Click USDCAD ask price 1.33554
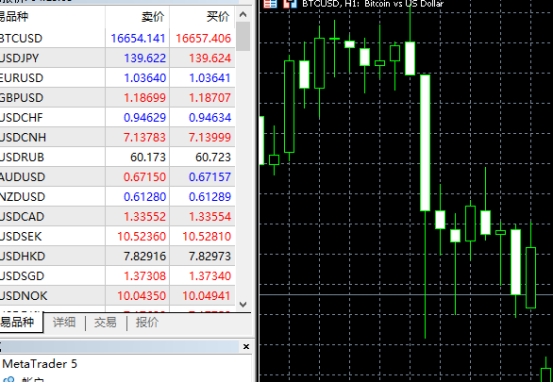This screenshot has height=383, width=554. point(210,216)
